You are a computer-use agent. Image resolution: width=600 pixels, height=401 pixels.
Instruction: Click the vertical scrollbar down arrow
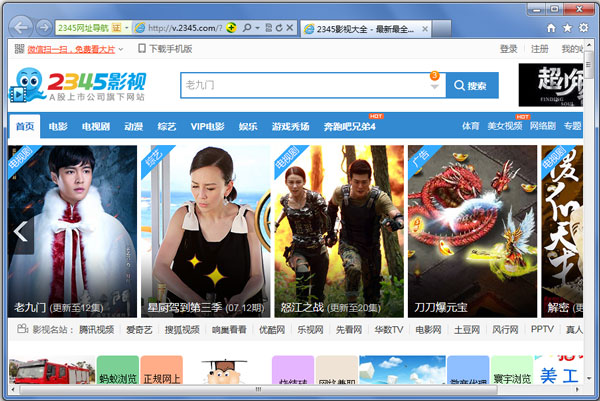click(589, 379)
